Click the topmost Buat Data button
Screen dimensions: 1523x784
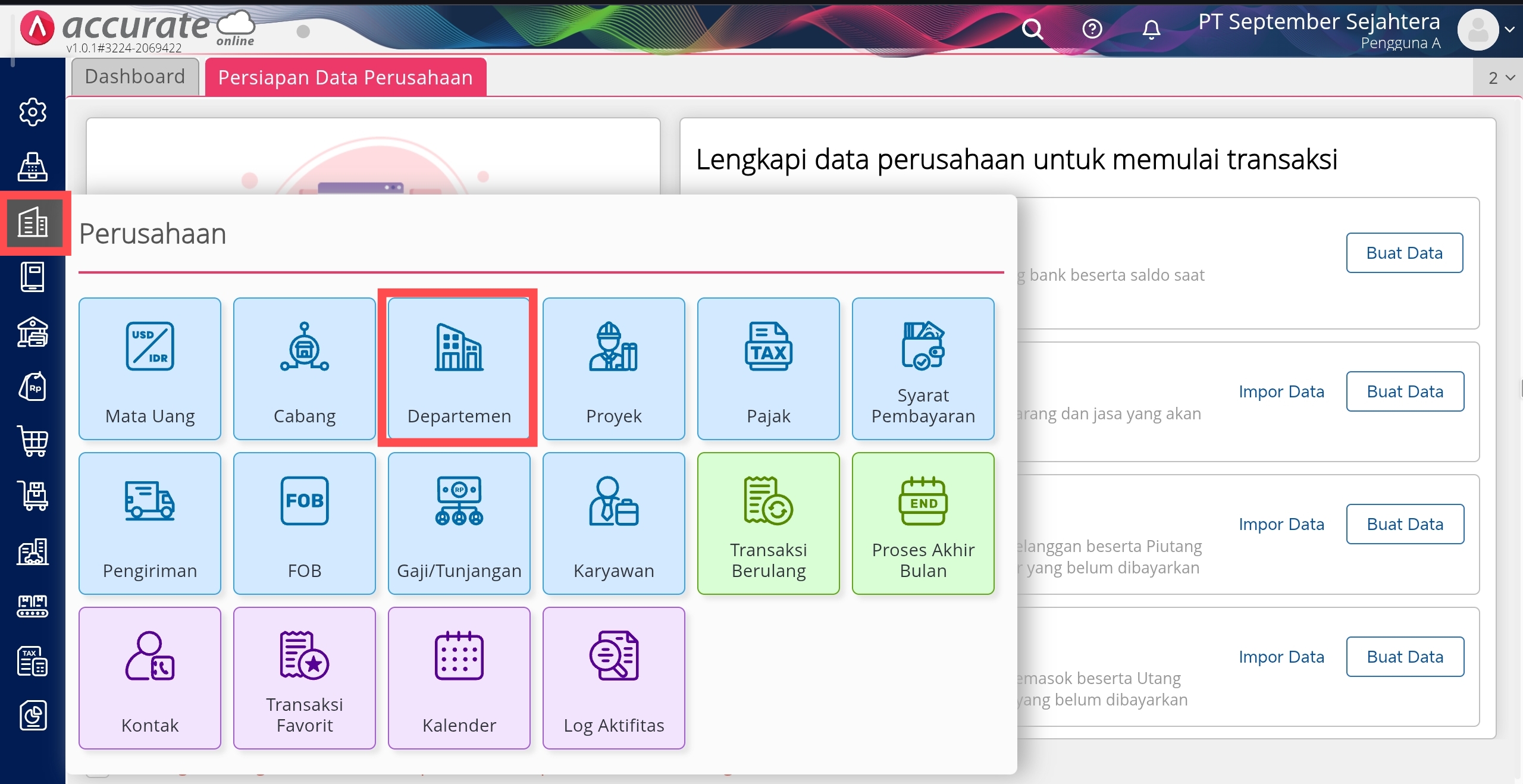(x=1404, y=253)
